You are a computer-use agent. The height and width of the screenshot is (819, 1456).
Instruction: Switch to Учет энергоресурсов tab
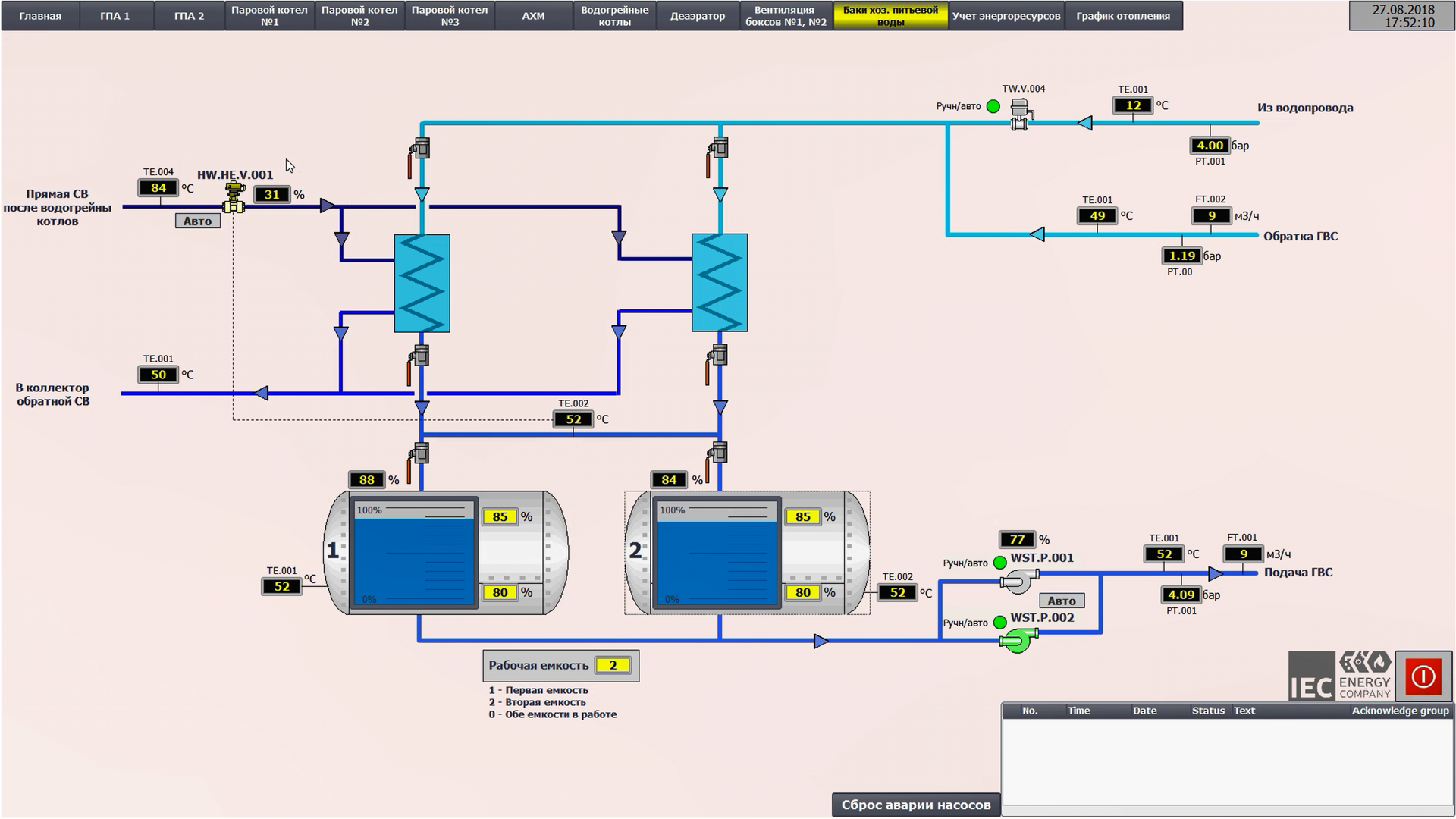coord(1006,16)
